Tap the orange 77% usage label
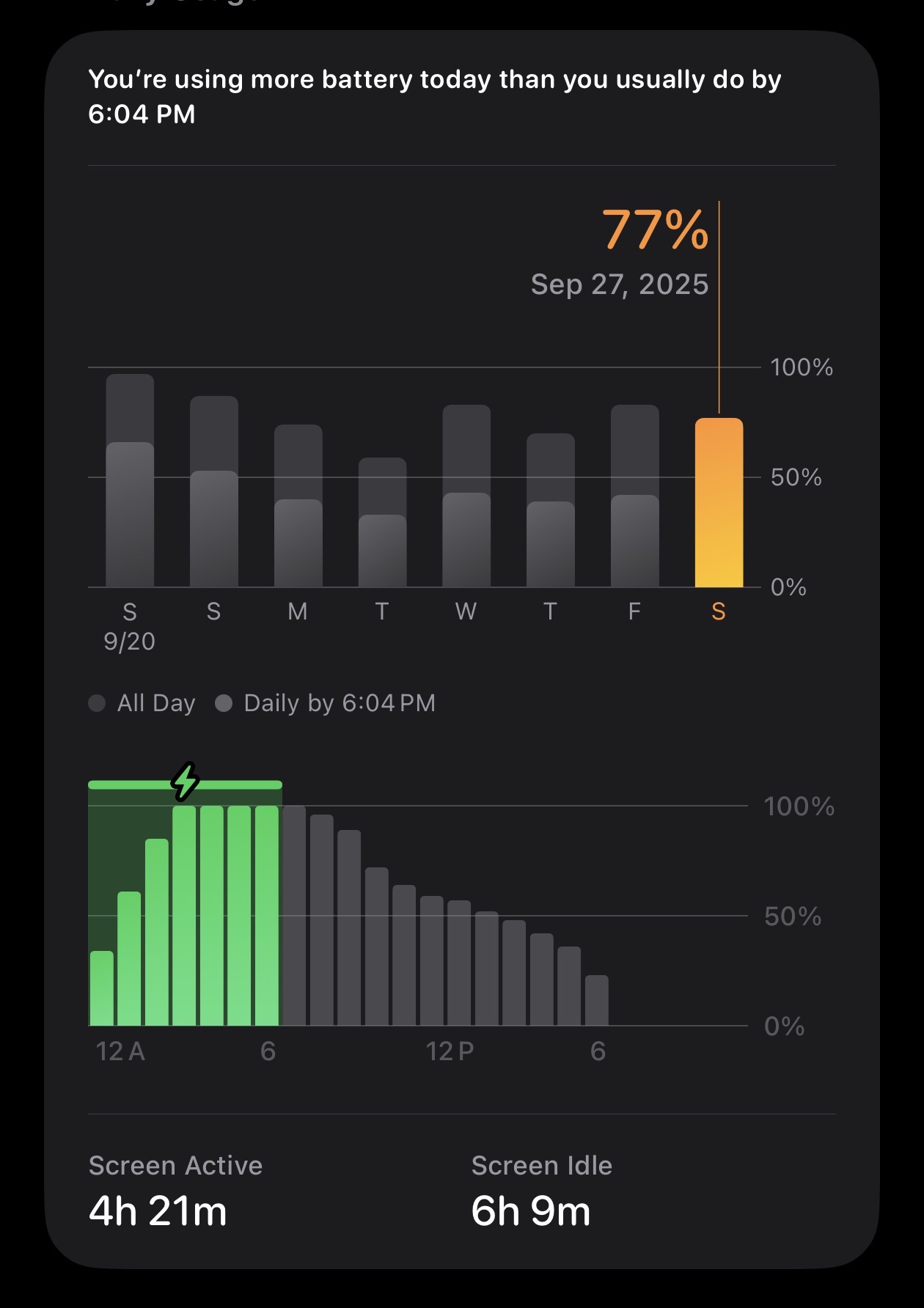 pos(655,230)
